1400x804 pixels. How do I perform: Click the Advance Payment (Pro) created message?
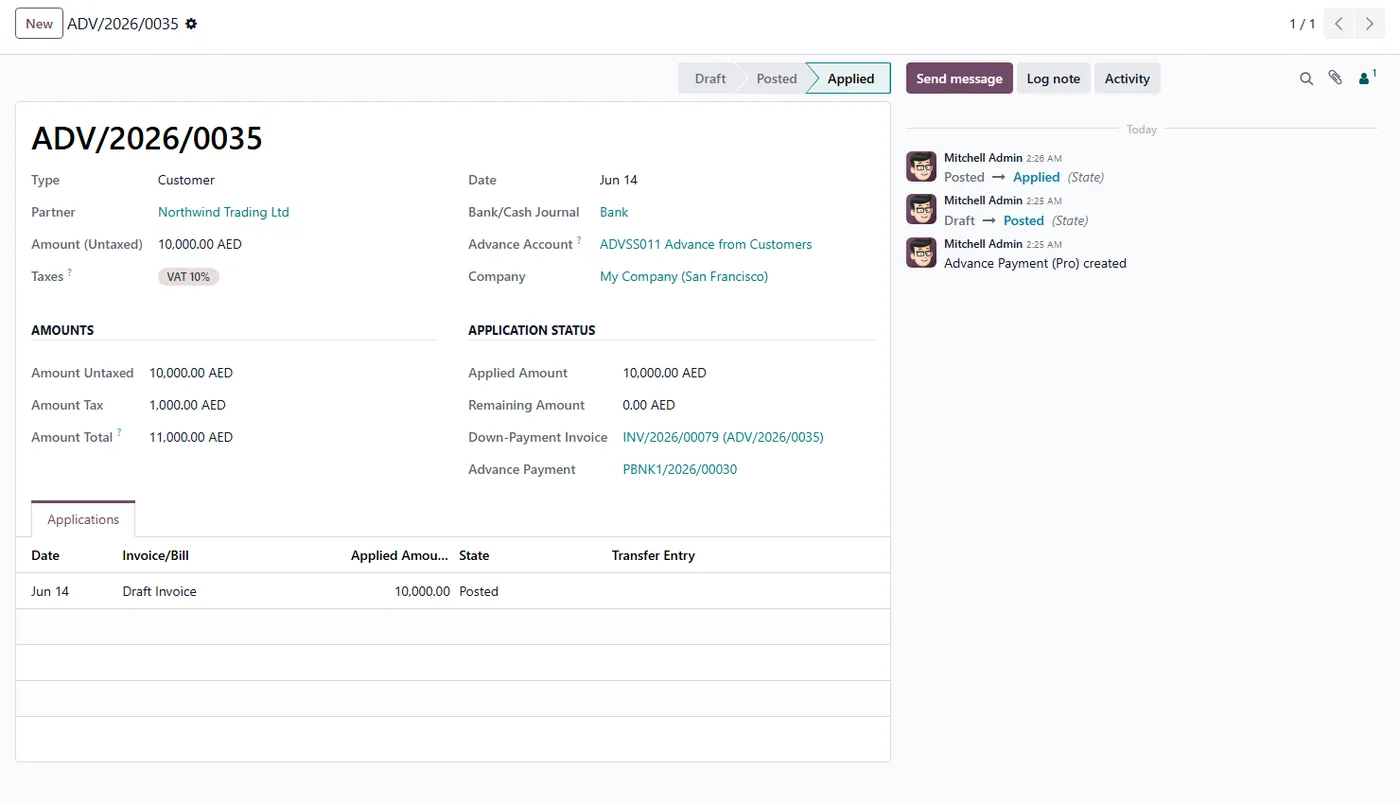(x=1035, y=264)
